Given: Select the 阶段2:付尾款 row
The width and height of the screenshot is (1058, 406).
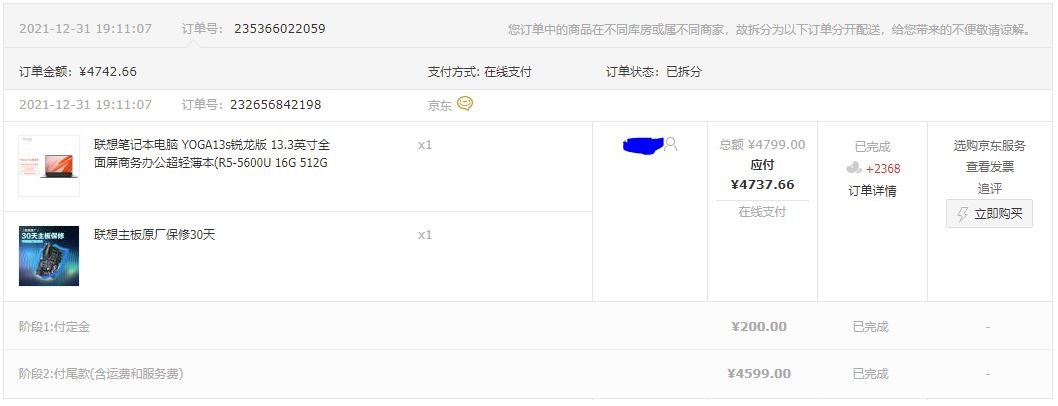Looking at the screenshot, I should [x=529, y=374].
